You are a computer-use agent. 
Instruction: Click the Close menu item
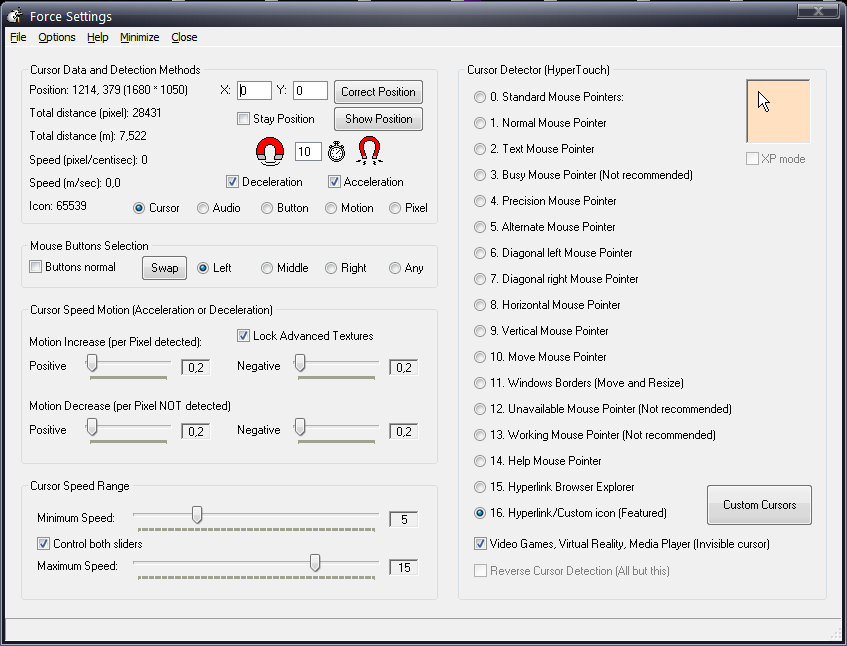click(x=184, y=37)
